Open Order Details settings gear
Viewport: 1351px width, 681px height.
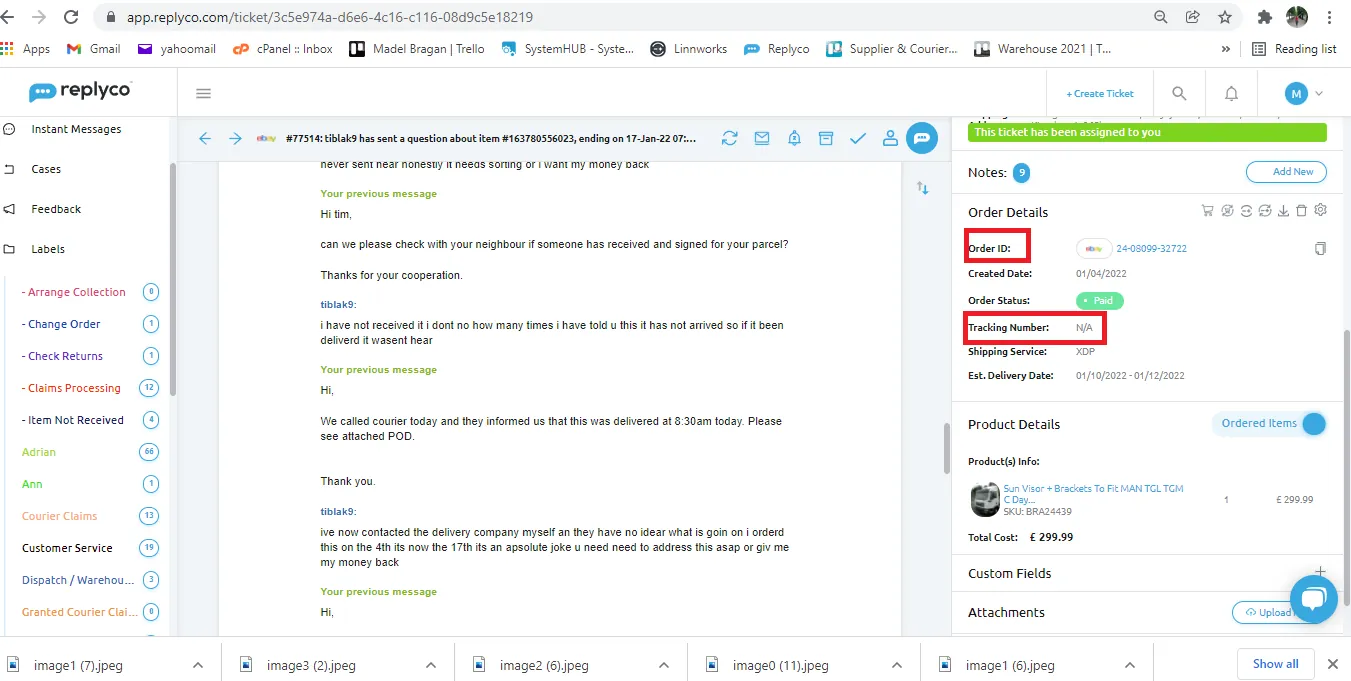1320,210
